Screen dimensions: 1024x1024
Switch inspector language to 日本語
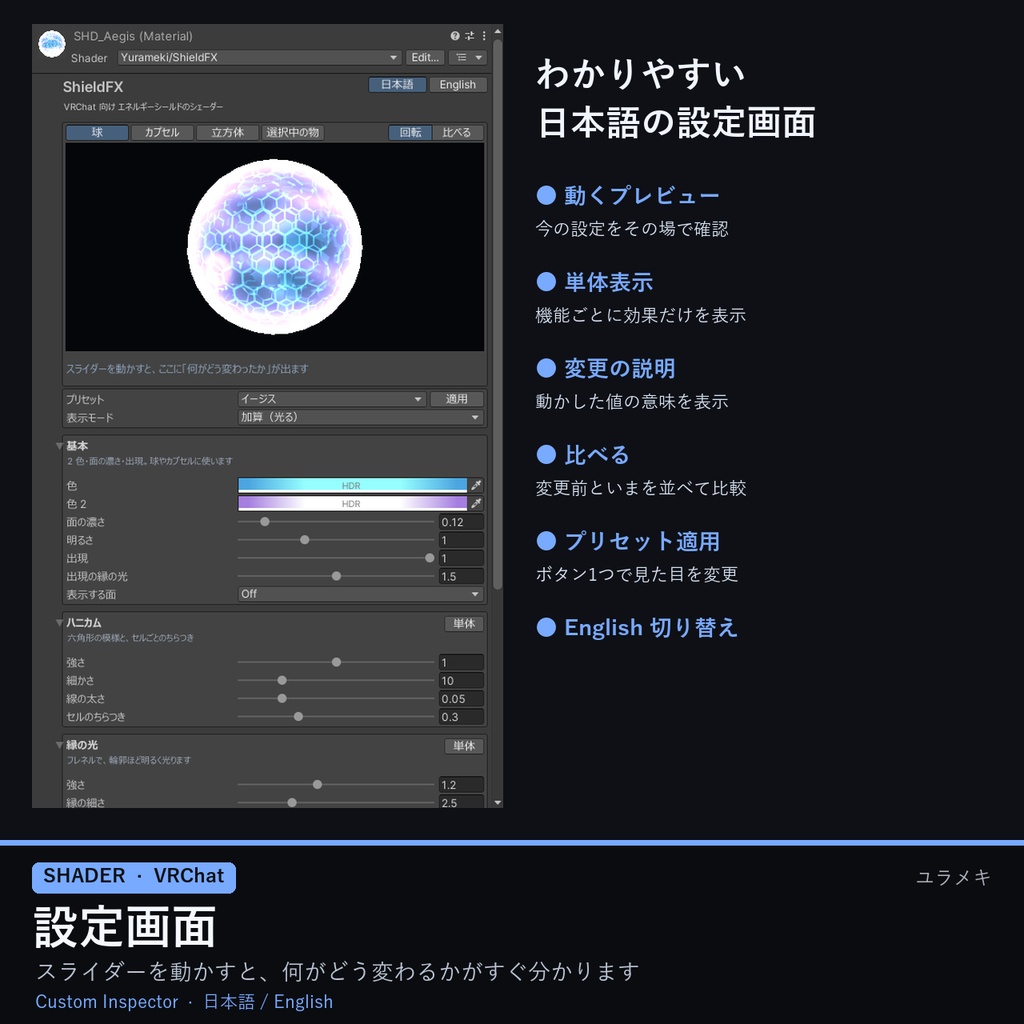point(397,85)
